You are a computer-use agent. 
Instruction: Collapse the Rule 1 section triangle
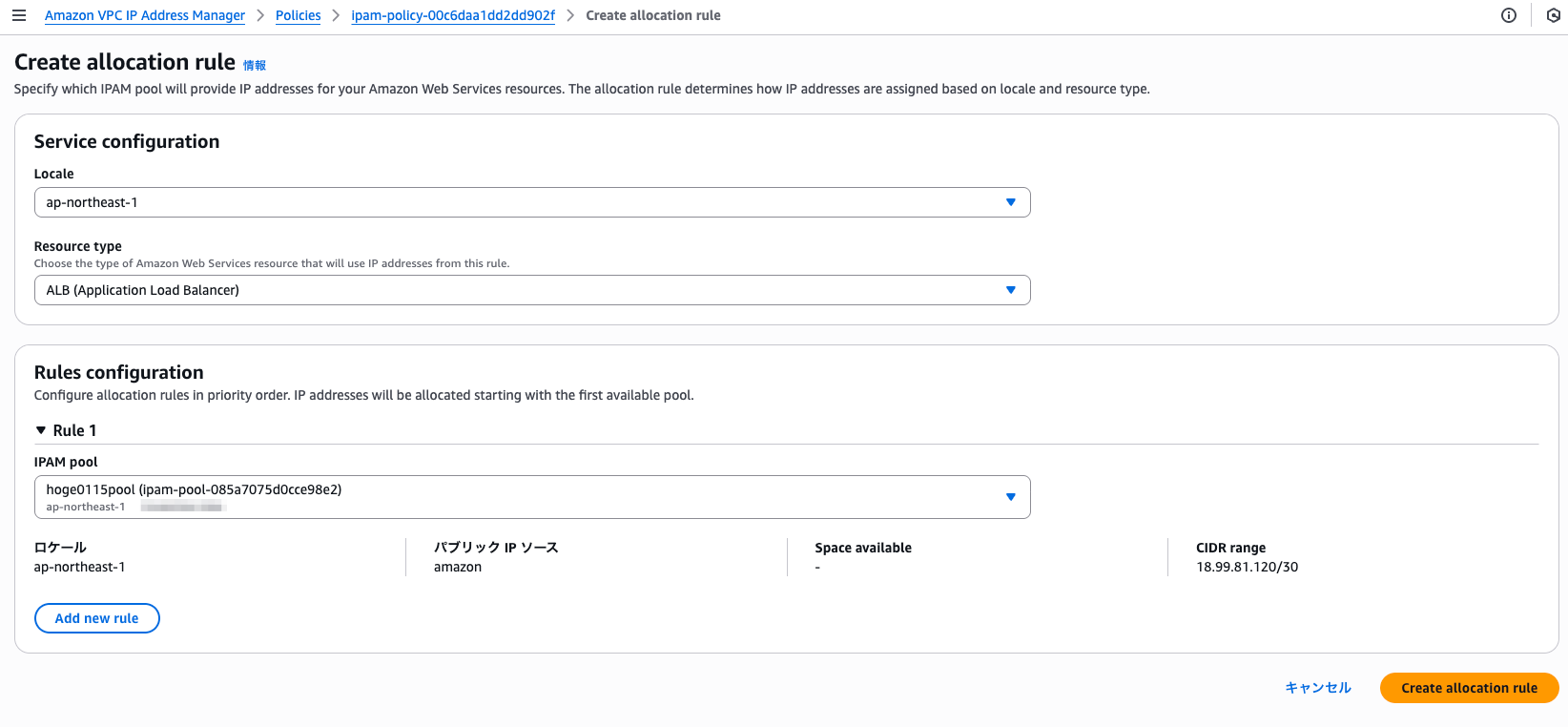41,430
